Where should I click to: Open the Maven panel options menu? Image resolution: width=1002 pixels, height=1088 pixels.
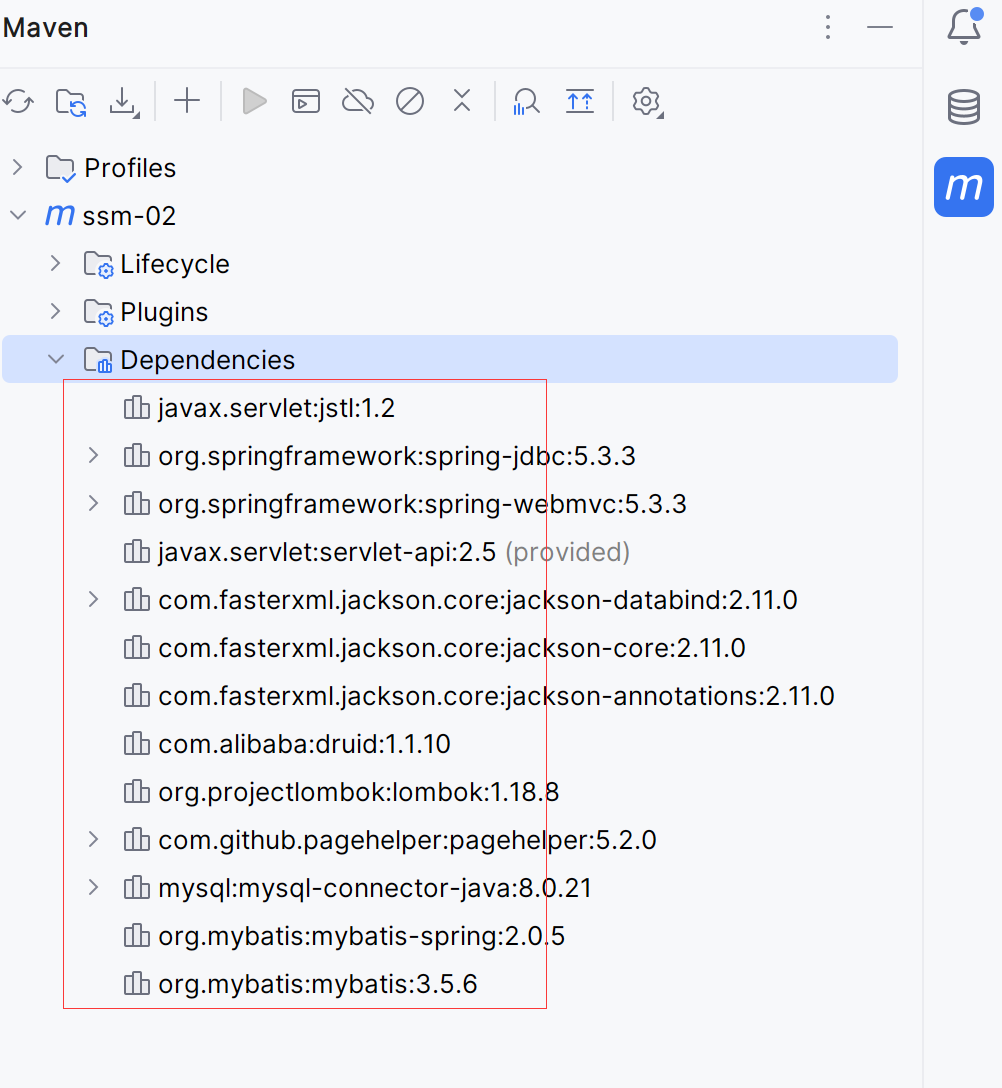(827, 28)
